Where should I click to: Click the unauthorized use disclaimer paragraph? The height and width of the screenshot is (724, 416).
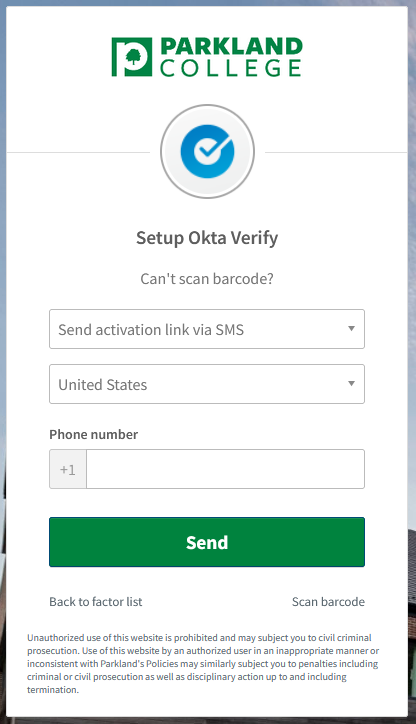click(203, 664)
